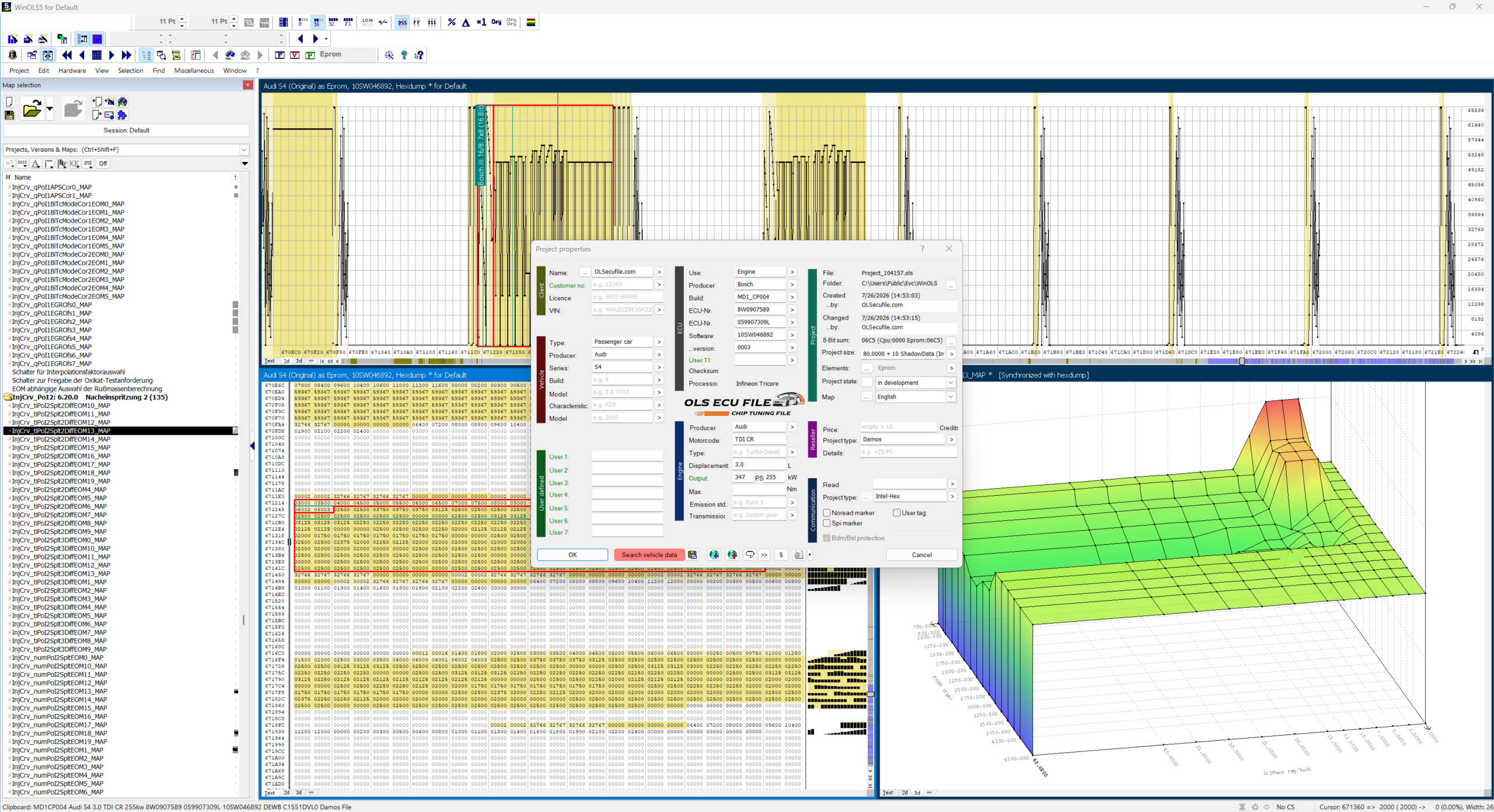Click the 8-bit display mode icon
The image size is (1494, 812).
[302, 22]
